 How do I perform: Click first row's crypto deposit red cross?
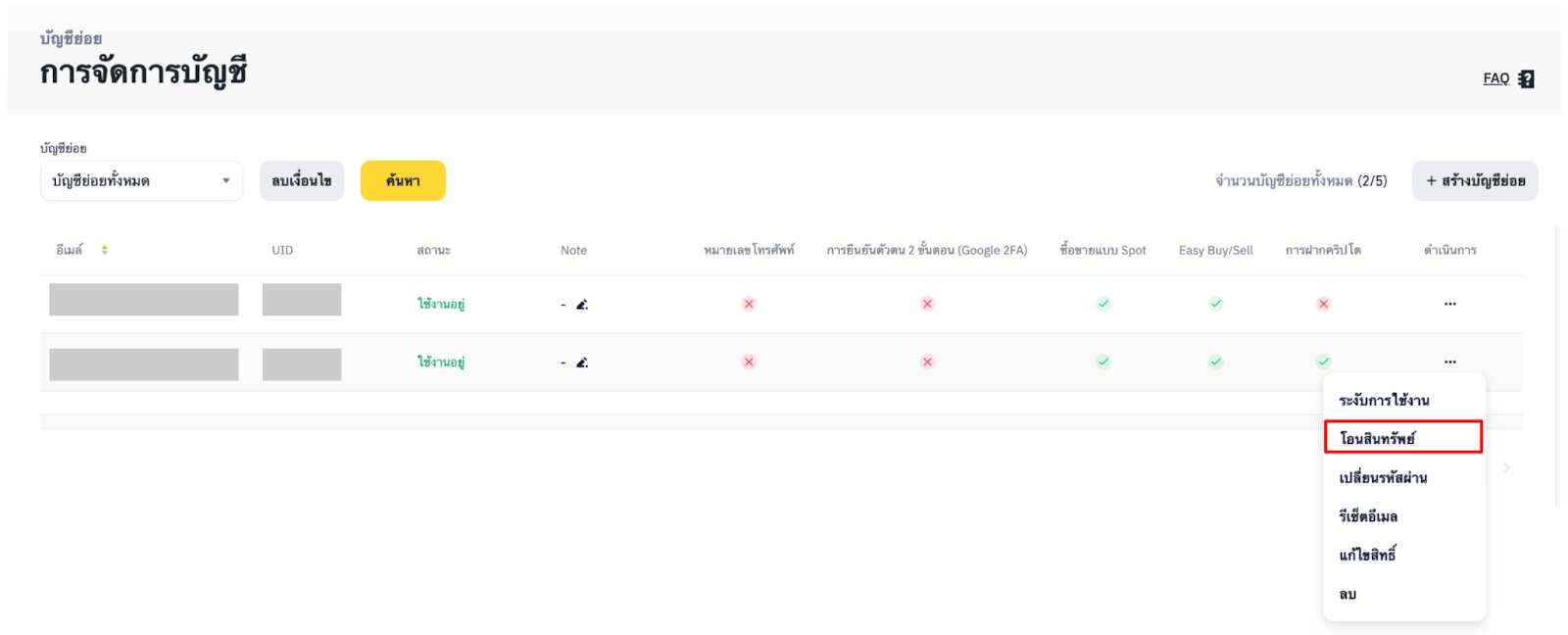[x=1323, y=304]
